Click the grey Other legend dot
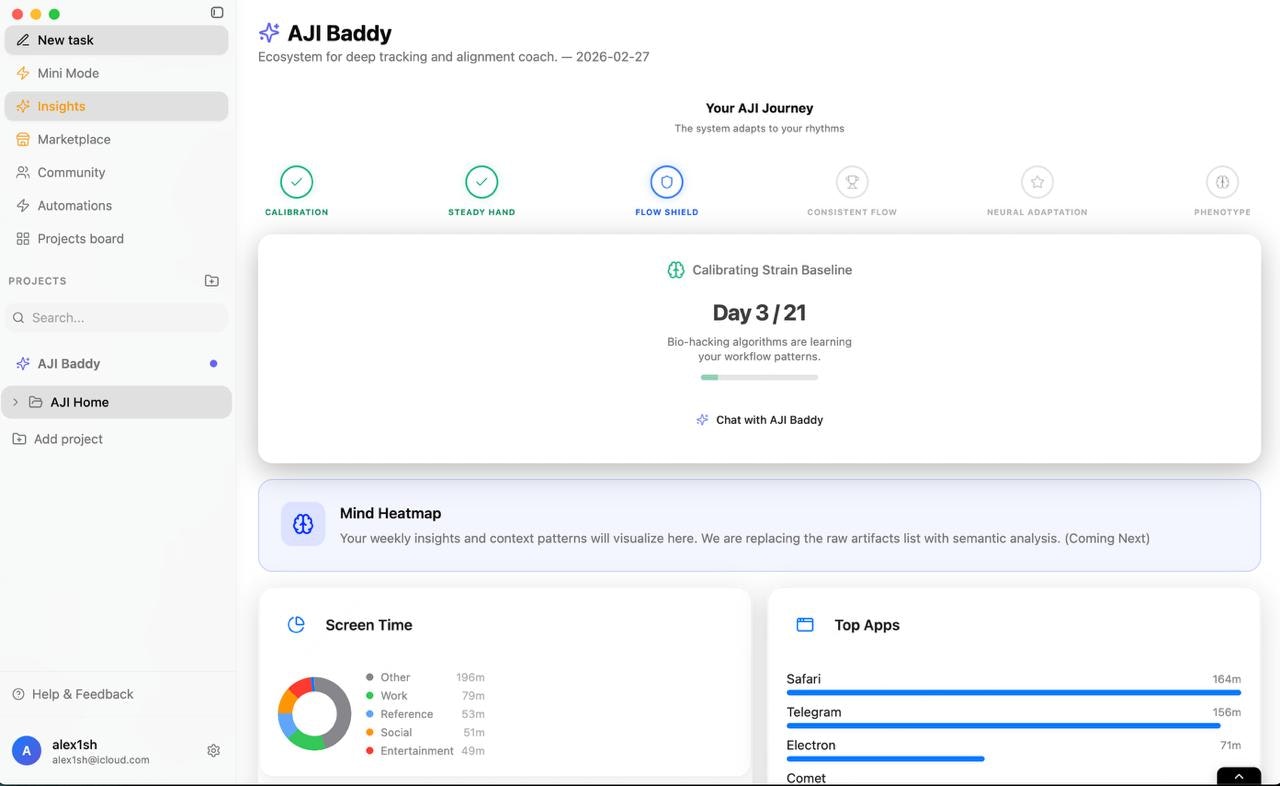The image size is (1280, 786). point(370,677)
